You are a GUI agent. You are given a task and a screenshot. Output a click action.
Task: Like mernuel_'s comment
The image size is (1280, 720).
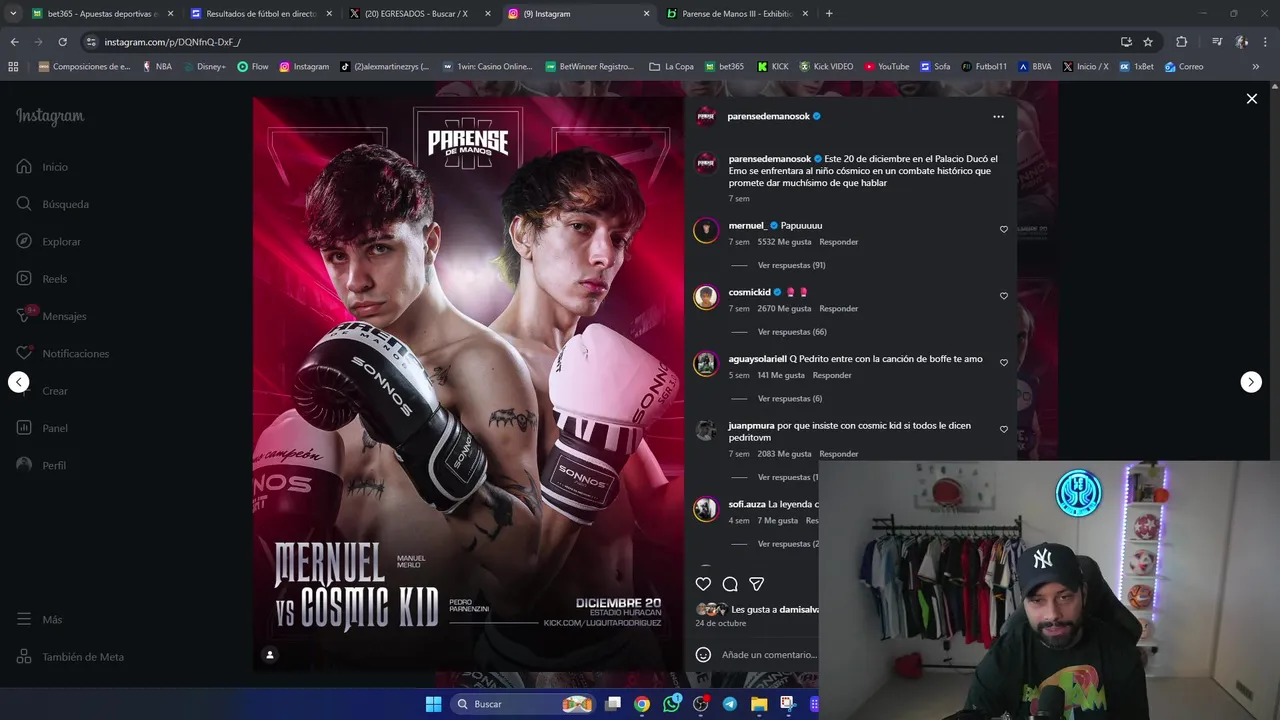tap(1004, 230)
